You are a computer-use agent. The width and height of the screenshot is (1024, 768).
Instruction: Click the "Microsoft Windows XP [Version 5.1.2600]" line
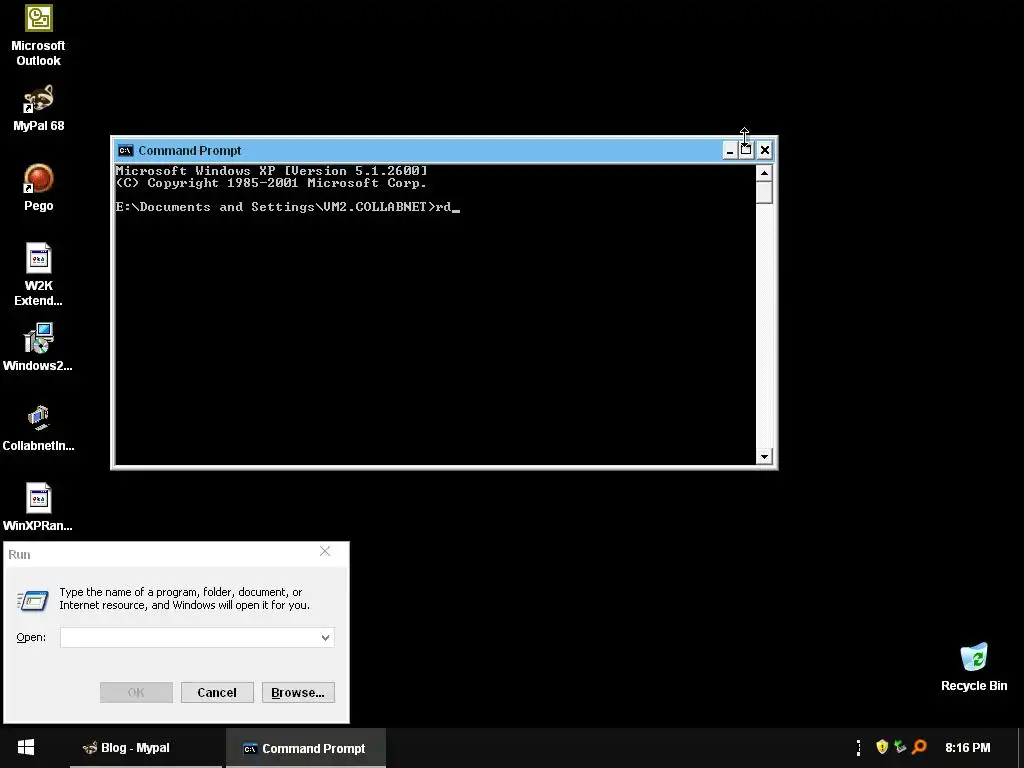click(272, 170)
